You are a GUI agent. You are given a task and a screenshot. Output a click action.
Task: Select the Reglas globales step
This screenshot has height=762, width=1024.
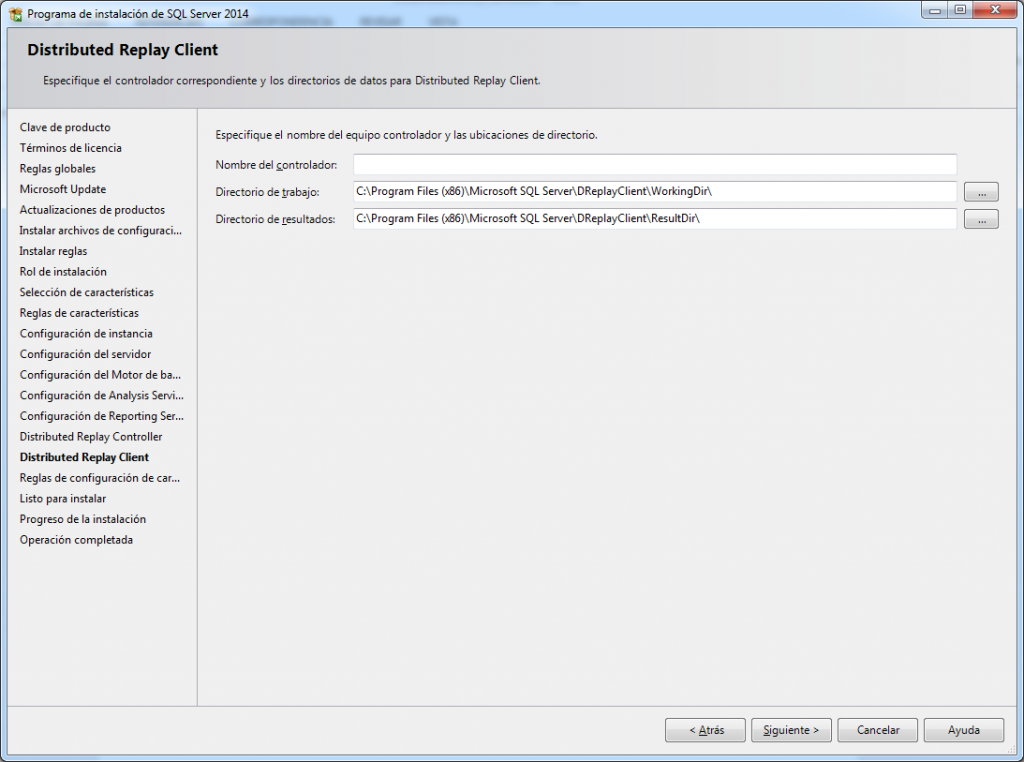click(57, 168)
